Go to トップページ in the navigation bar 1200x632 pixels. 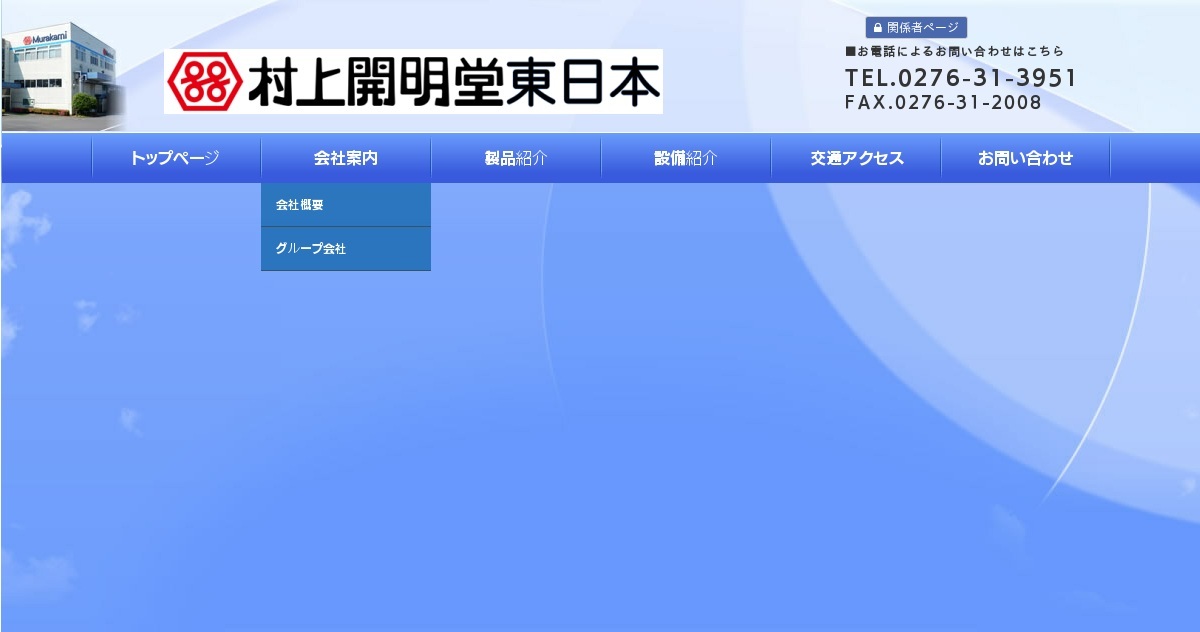(x=176, y=158)
